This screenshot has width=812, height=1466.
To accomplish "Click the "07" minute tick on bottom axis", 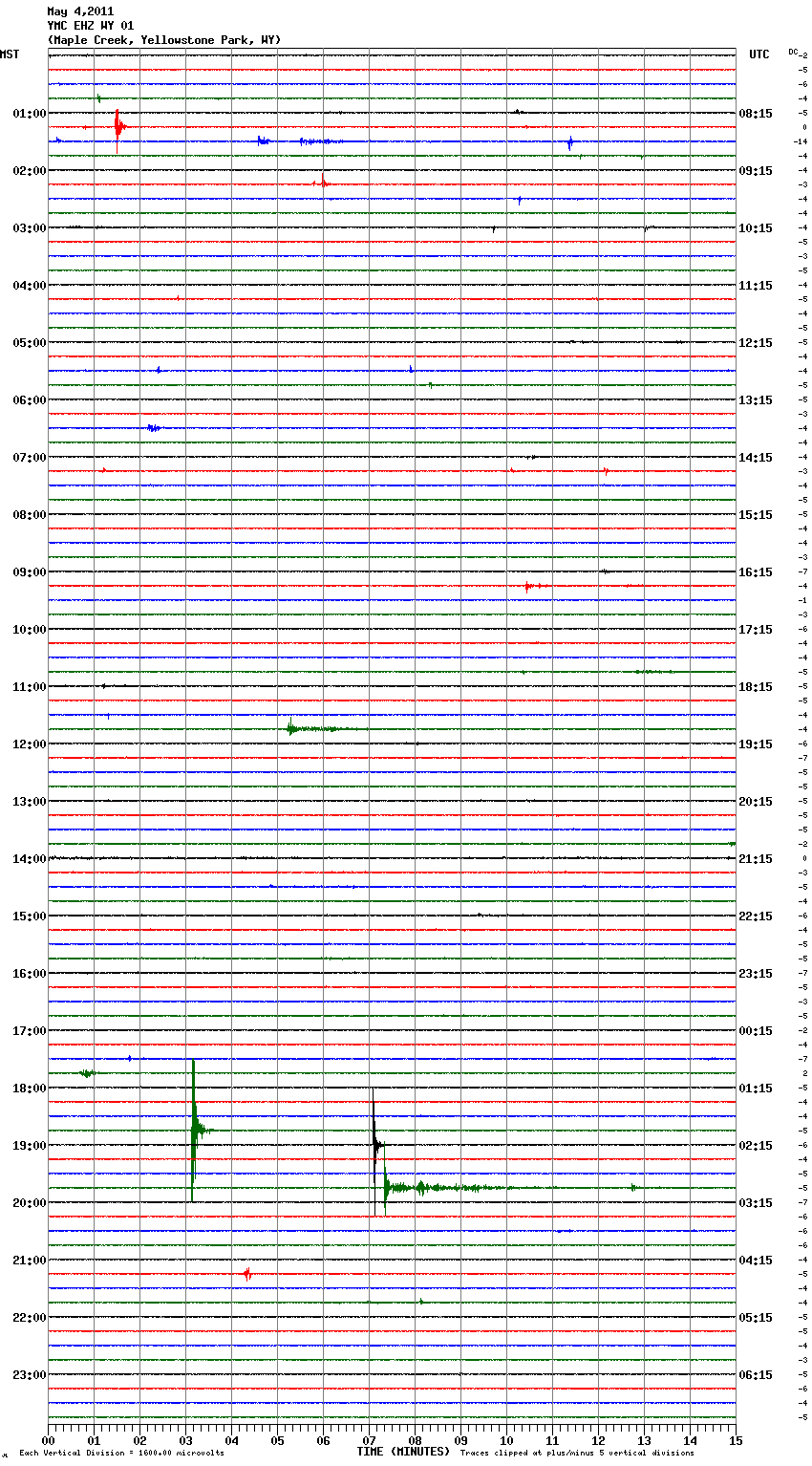I will 369,1440.
